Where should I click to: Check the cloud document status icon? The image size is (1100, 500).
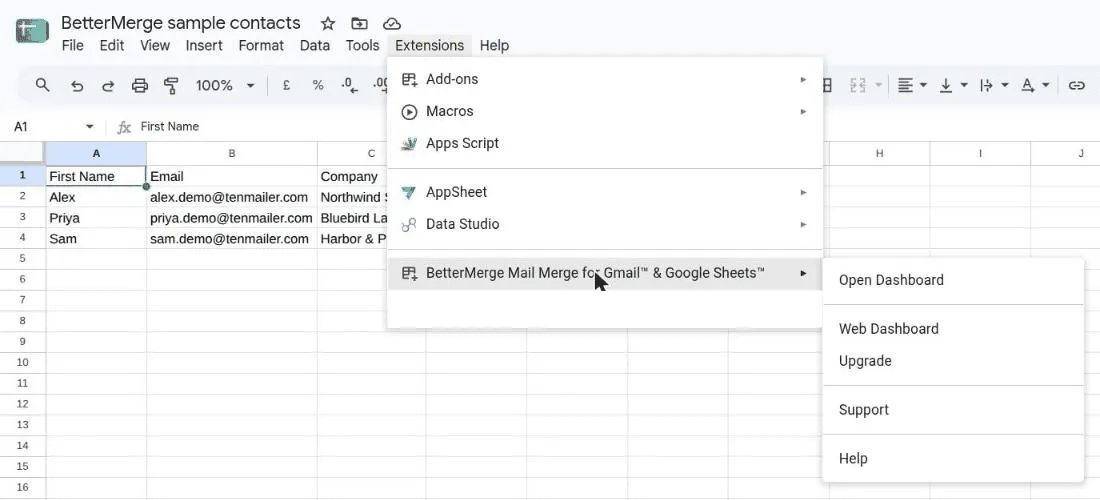(391, 24)
